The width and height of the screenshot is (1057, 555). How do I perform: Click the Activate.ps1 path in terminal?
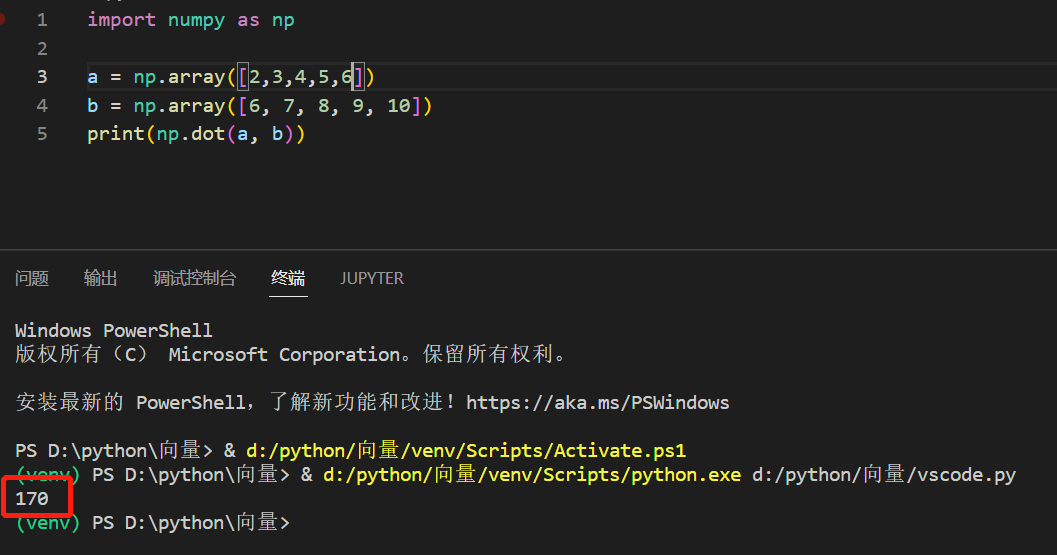(x=466, y=450)
